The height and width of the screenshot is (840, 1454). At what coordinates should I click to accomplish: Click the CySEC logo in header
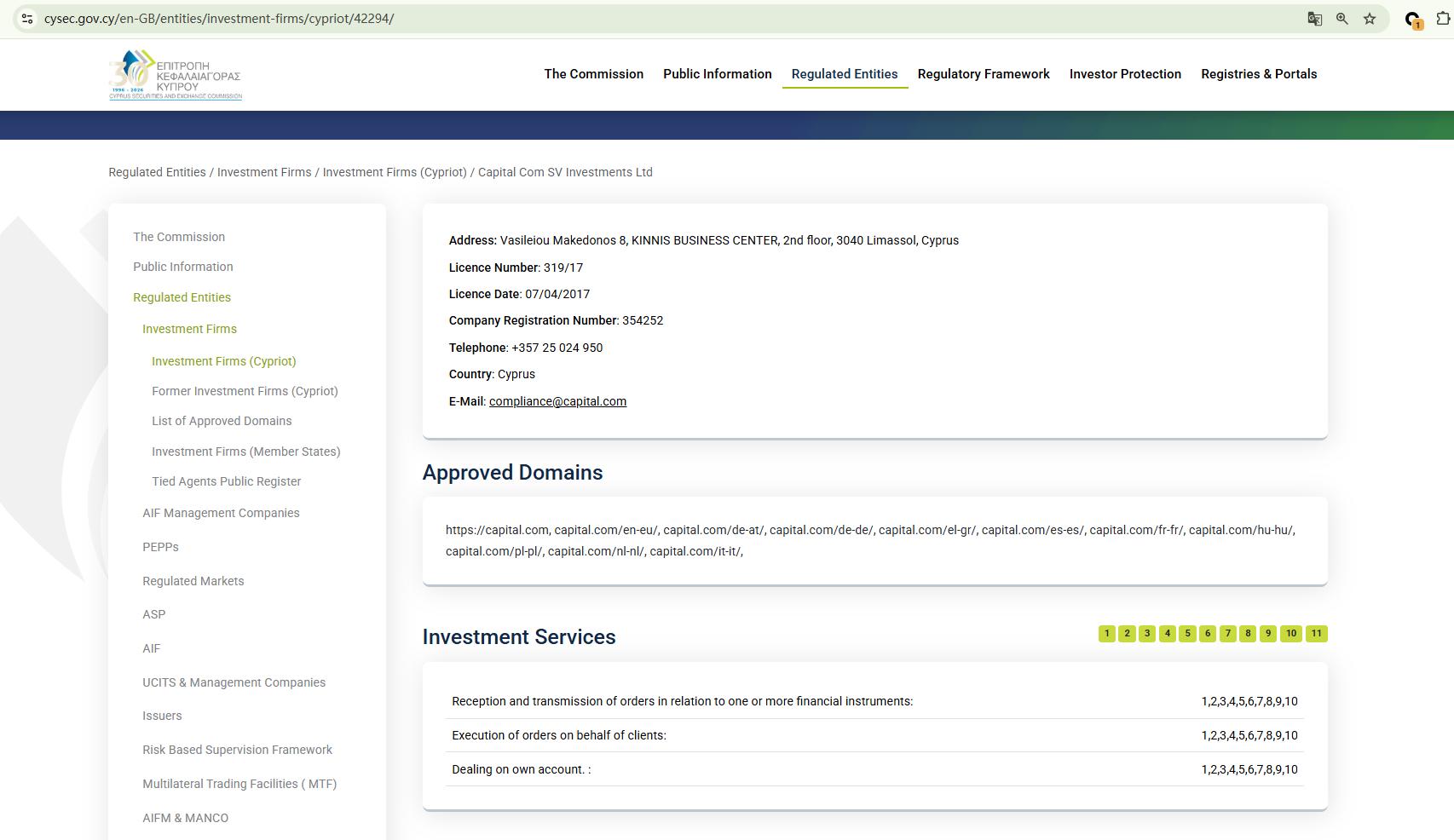point(176,75)
